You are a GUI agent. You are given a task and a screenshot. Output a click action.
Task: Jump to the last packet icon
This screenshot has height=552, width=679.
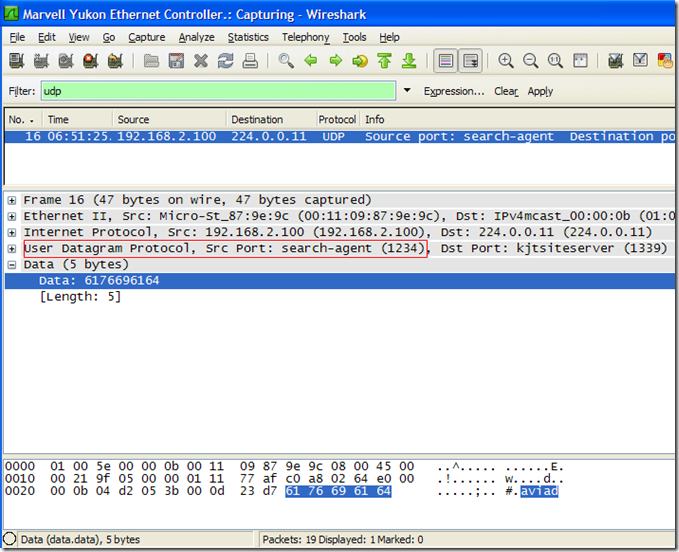pyautogui.click(x=409, y=61)
